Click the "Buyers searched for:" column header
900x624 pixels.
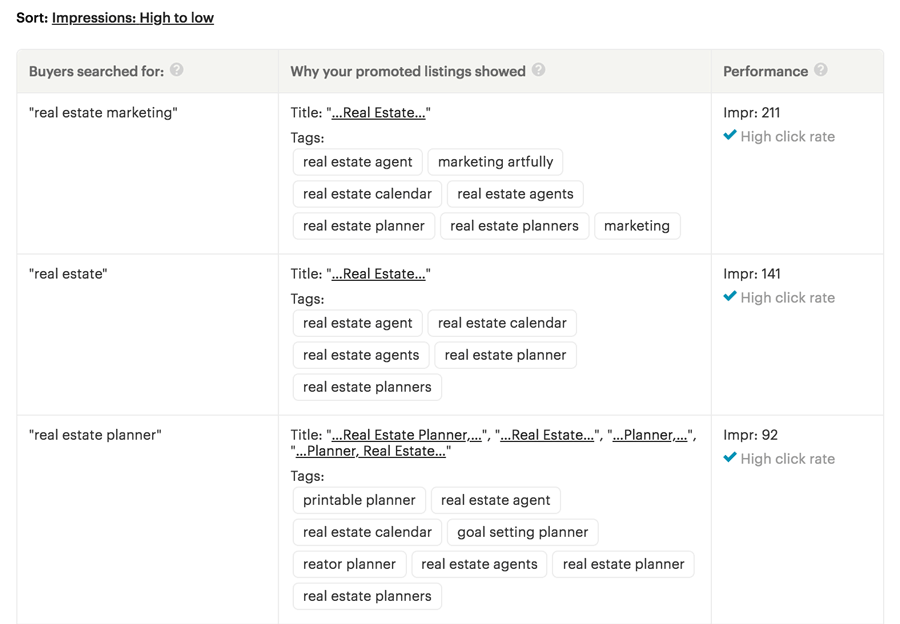(x=96, y=71)
